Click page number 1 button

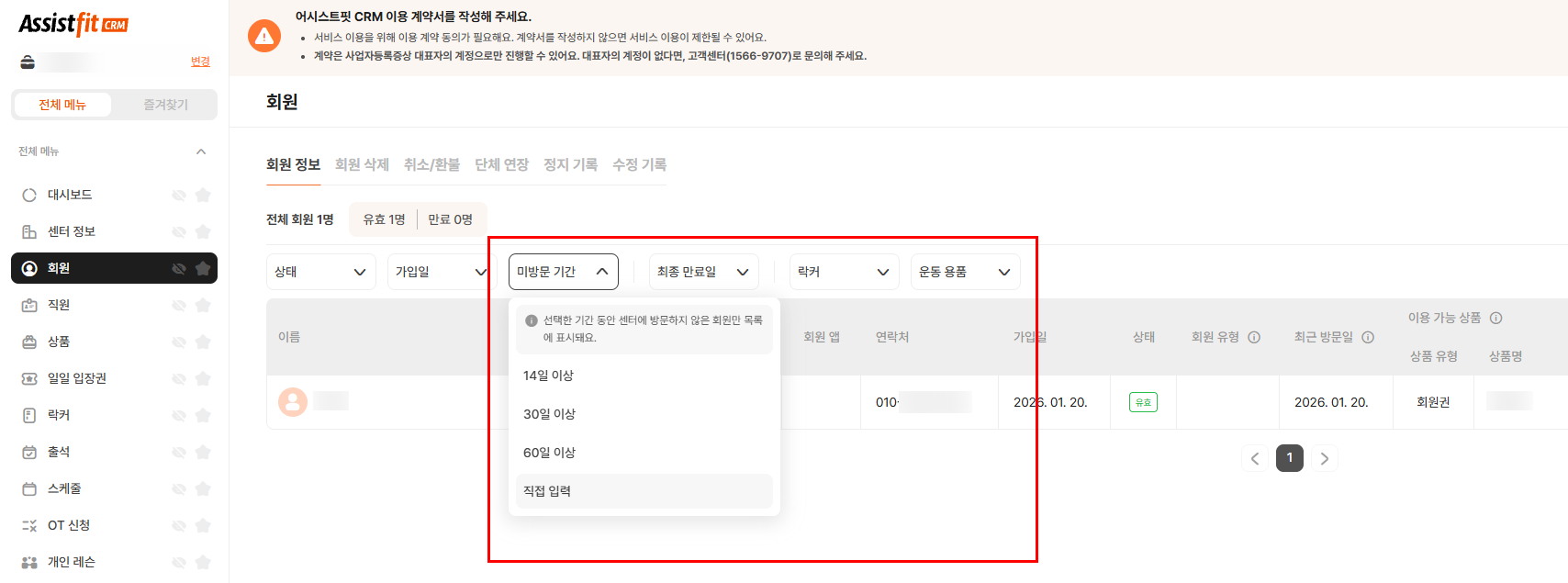(x=1290, y=458)
